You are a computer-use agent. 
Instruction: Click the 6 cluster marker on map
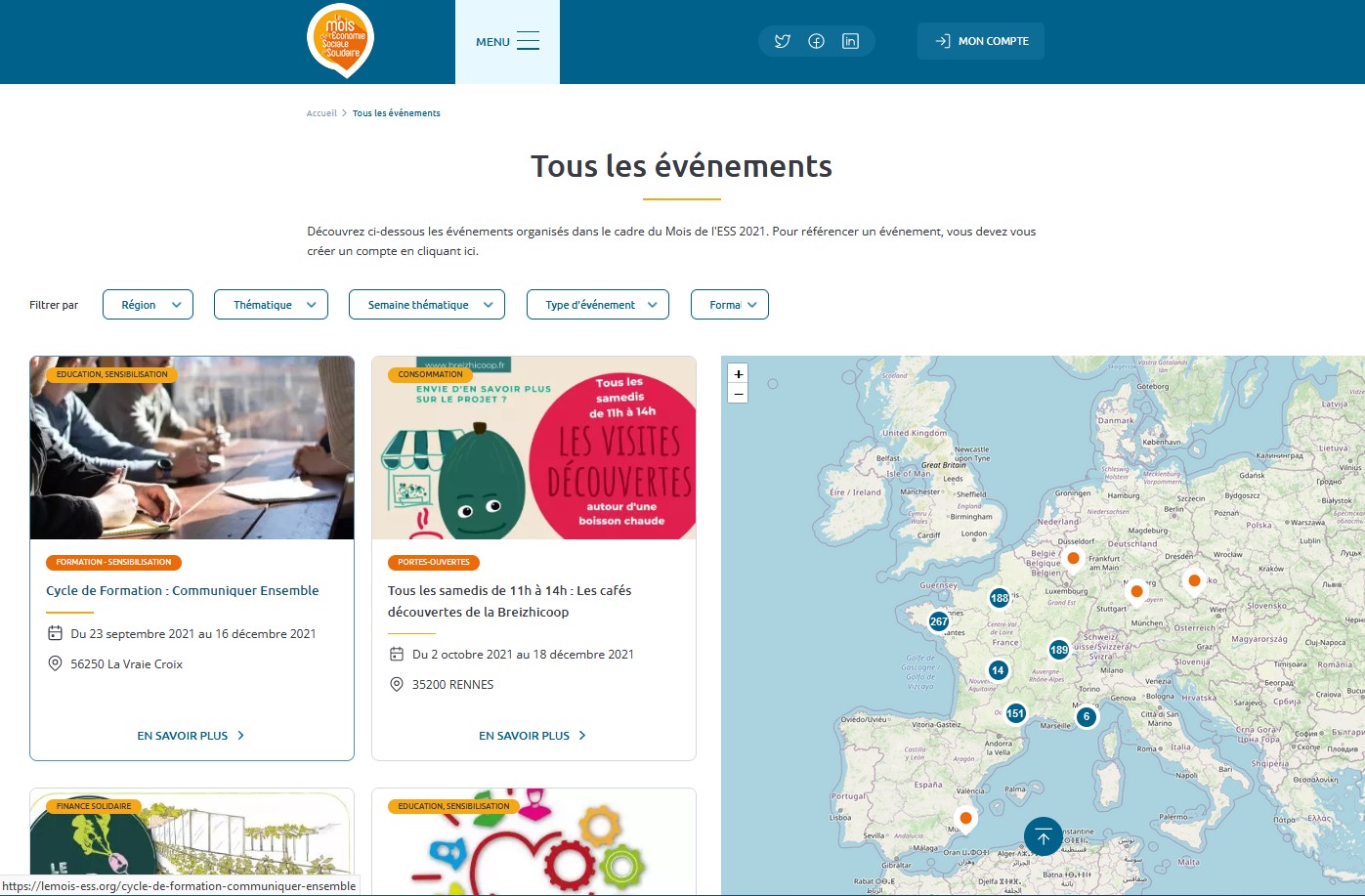pyautogui.click(x=1087, y=716)
